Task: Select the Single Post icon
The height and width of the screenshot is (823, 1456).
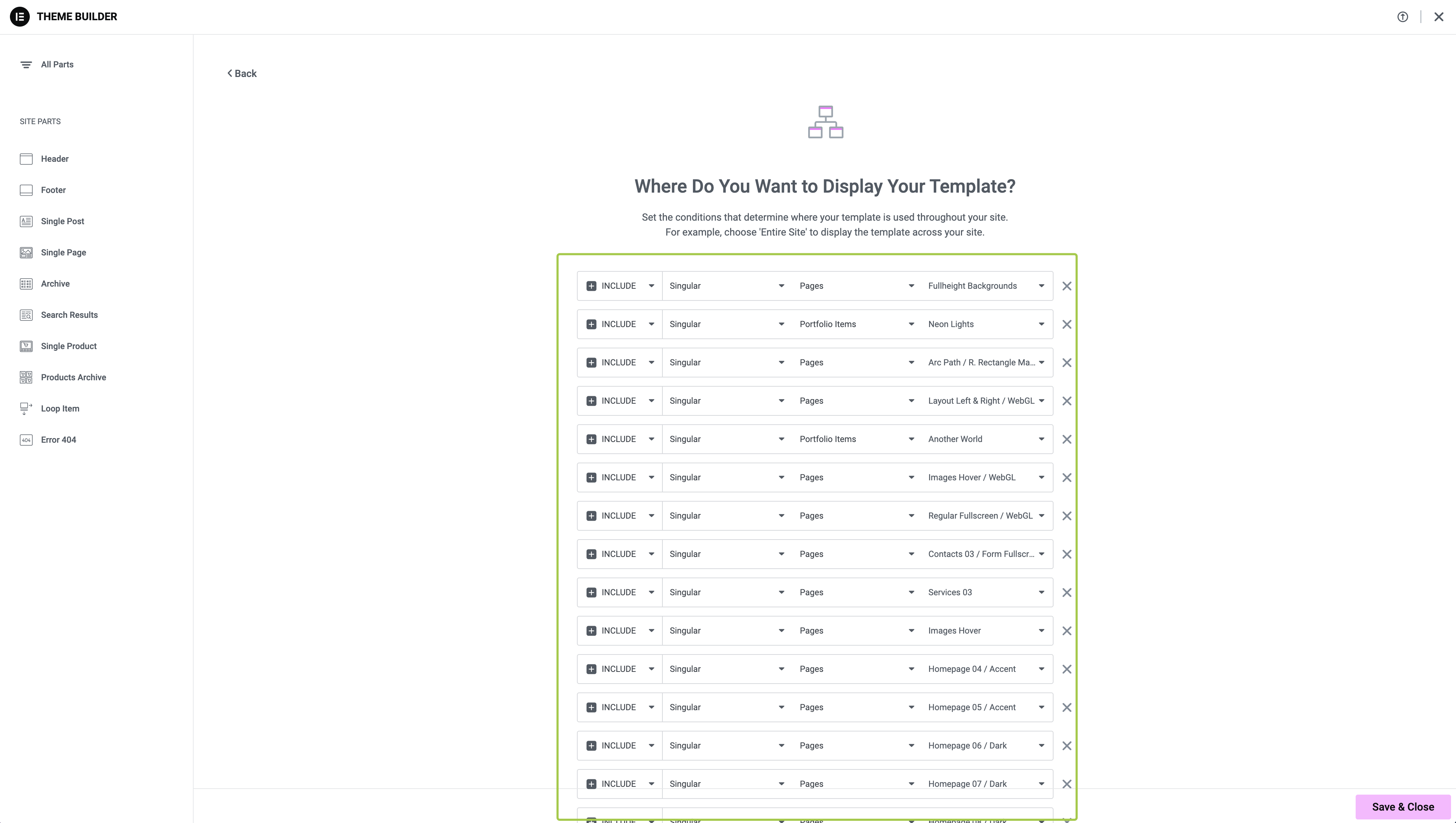Action: pos(26,221)
